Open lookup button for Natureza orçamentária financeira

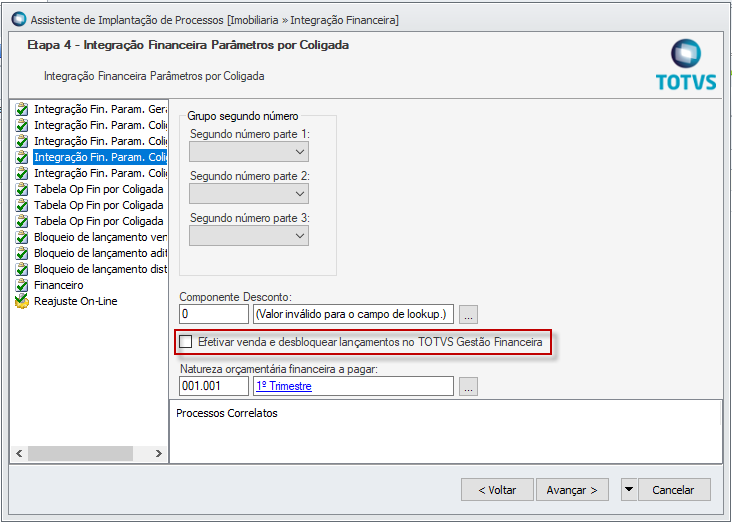pyautogui.click(x=468, y=387)
